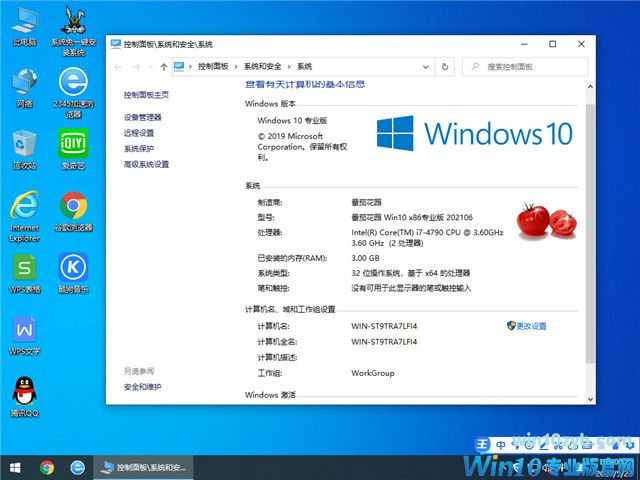Open 高级系统设置 link

[146, 164]
